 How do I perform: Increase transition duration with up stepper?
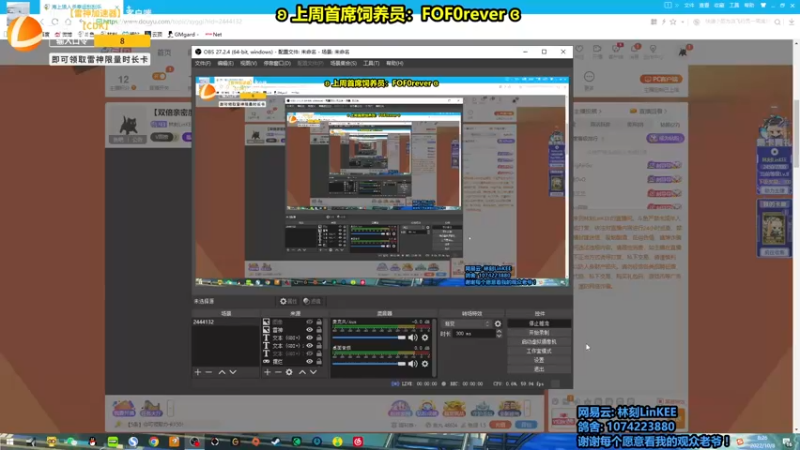499,332
